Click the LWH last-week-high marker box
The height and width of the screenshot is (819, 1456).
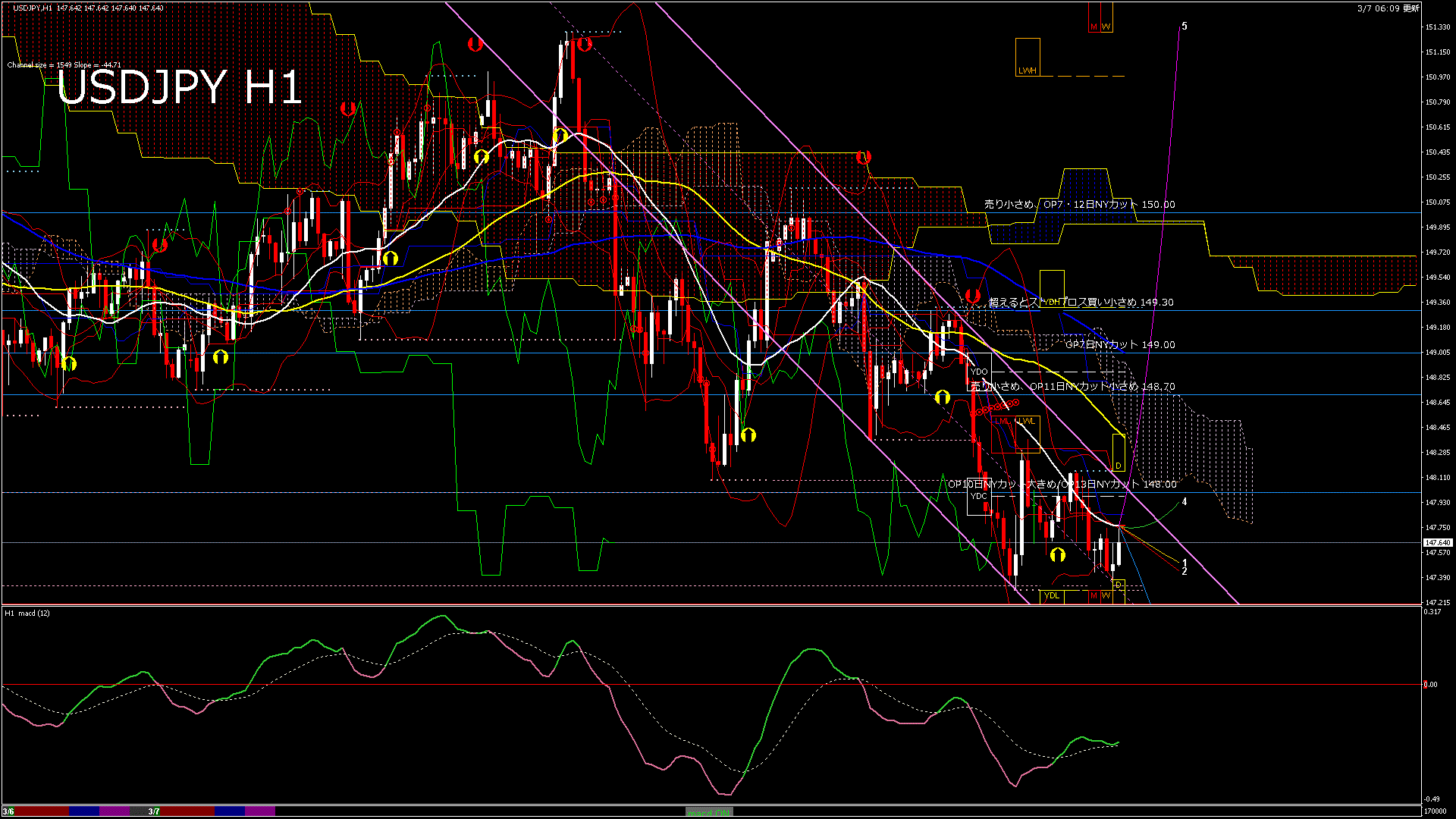point(1028,58)
